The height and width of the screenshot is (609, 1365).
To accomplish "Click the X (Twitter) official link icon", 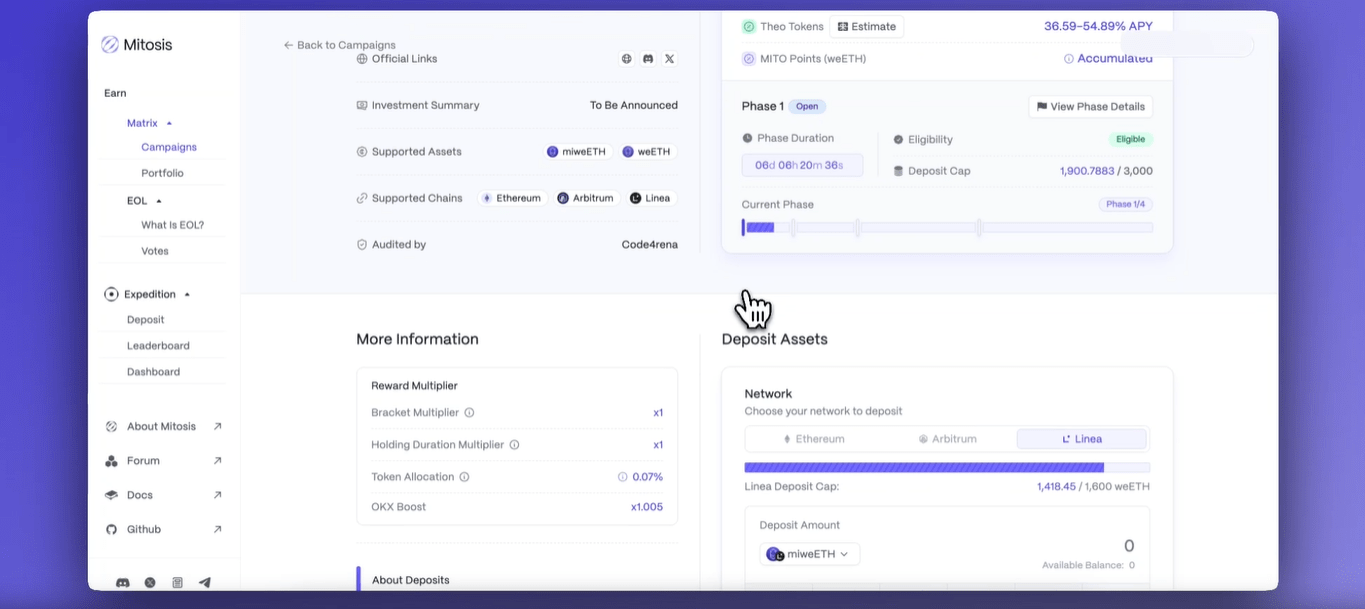I will (669, 59).
